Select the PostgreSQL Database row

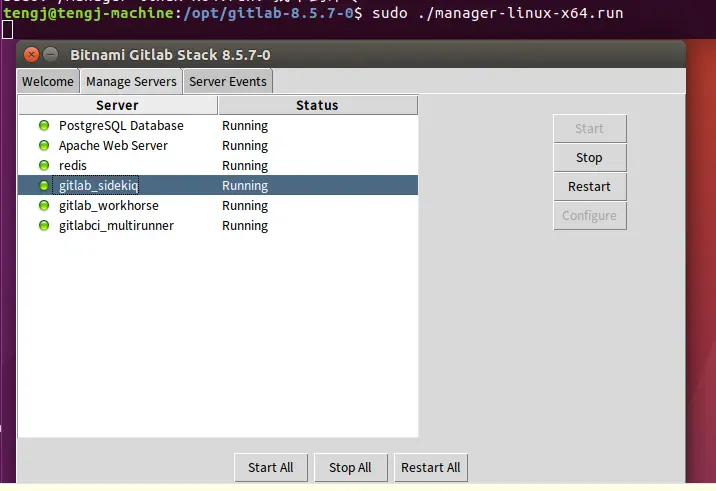(x=218, y=125)
